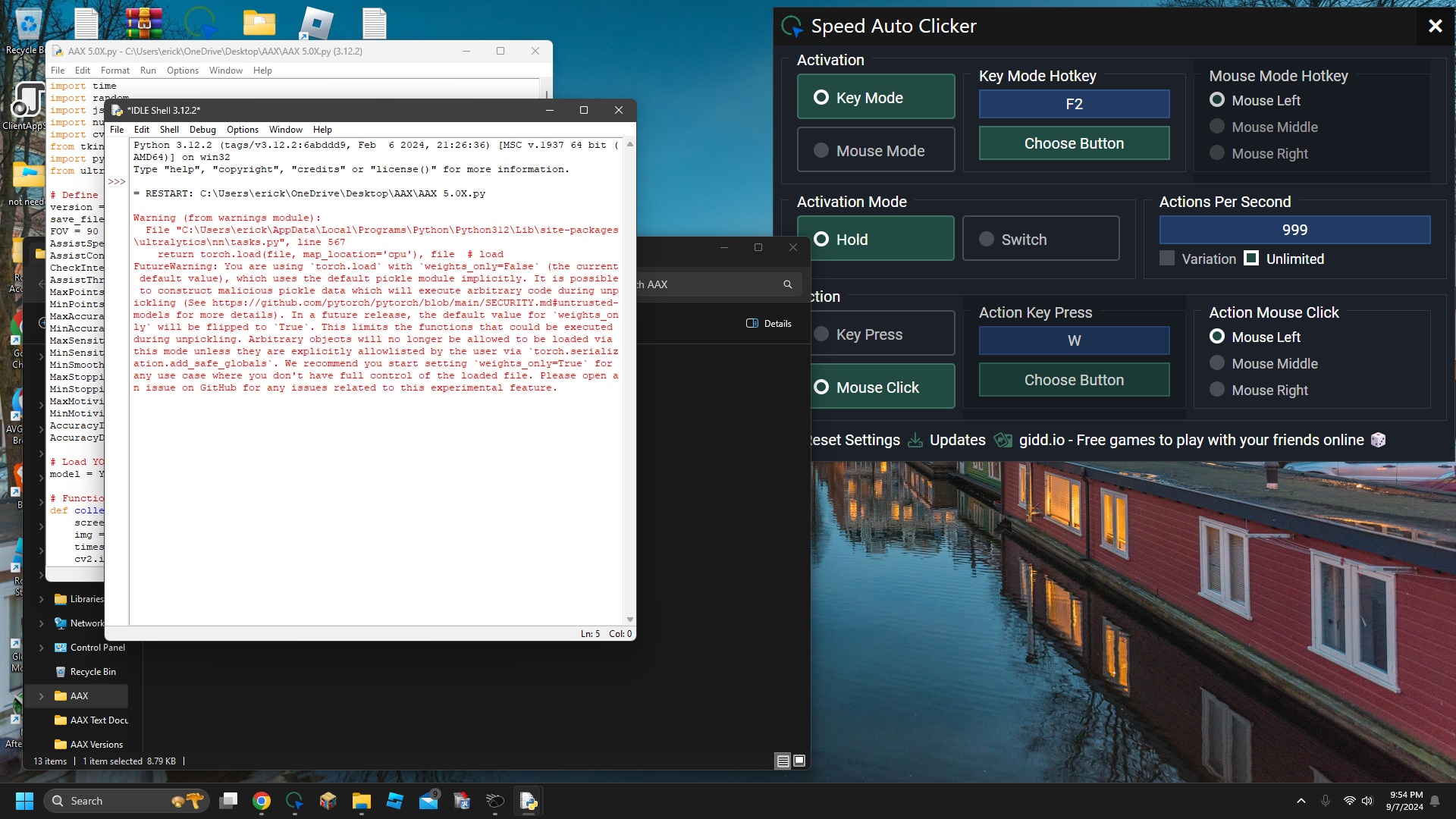The image size is (1456, 819).
Task: Enable the Unlimited checkbox
Action: [x=1252, y=259]
